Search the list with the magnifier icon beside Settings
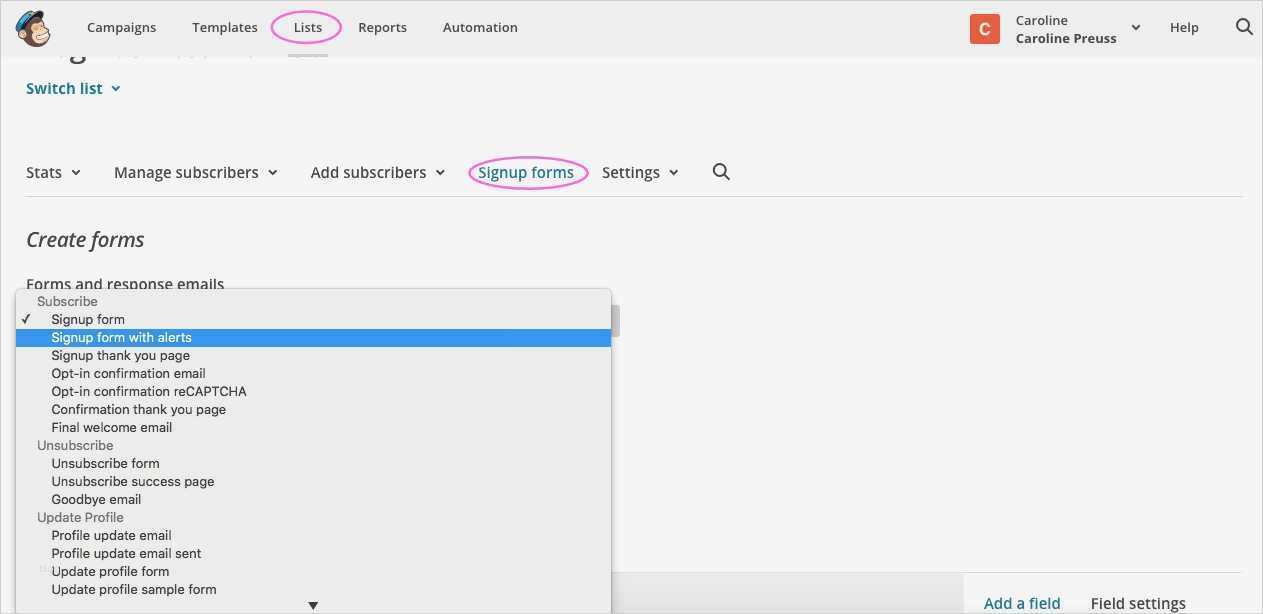This screenshot has width=1263, height=614. (x=721, y=172)
